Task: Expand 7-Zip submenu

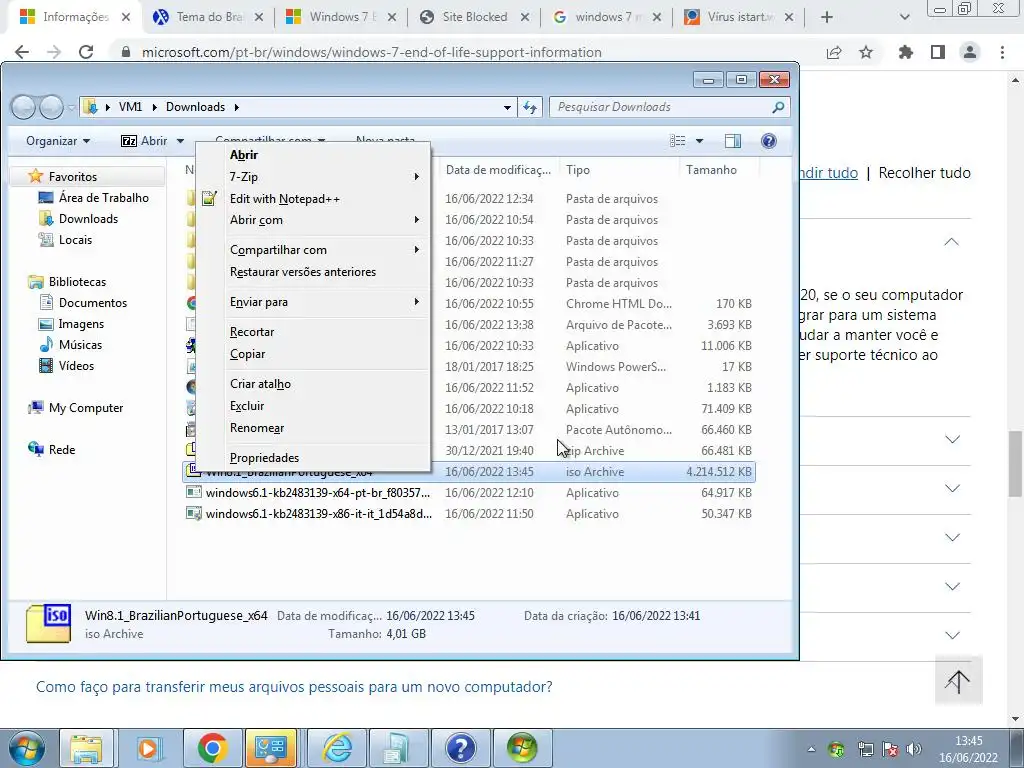Action: (x=313, y=177)
